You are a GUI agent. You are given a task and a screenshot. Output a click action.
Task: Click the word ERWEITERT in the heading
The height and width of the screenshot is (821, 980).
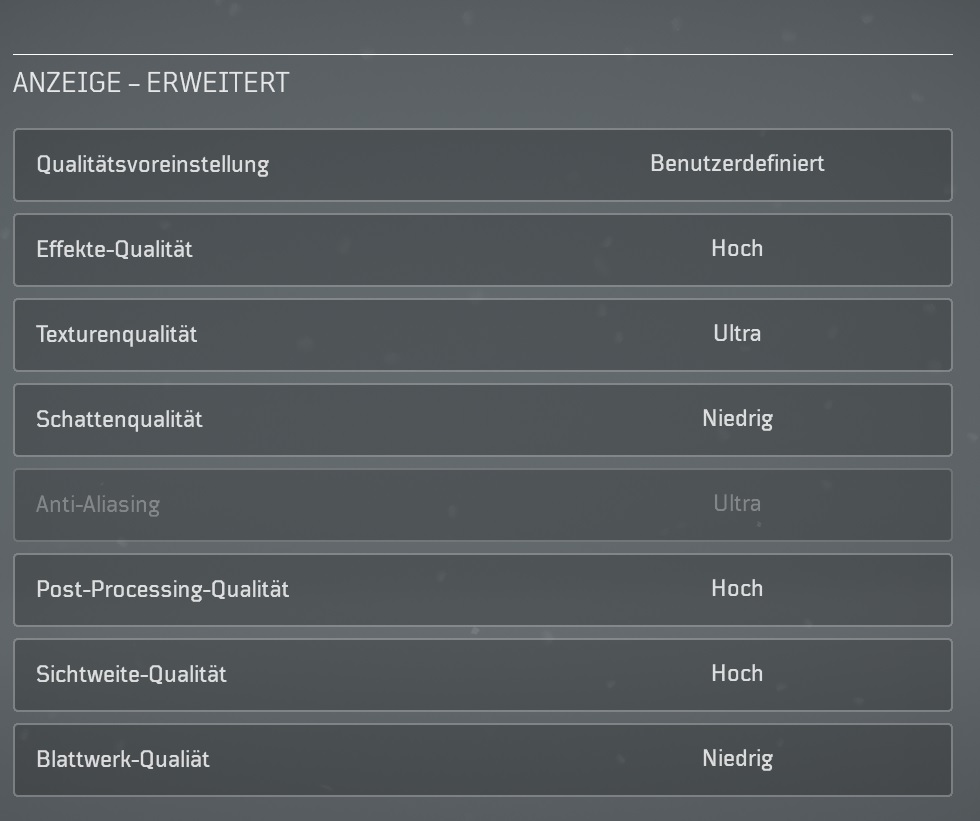point(218,82)
